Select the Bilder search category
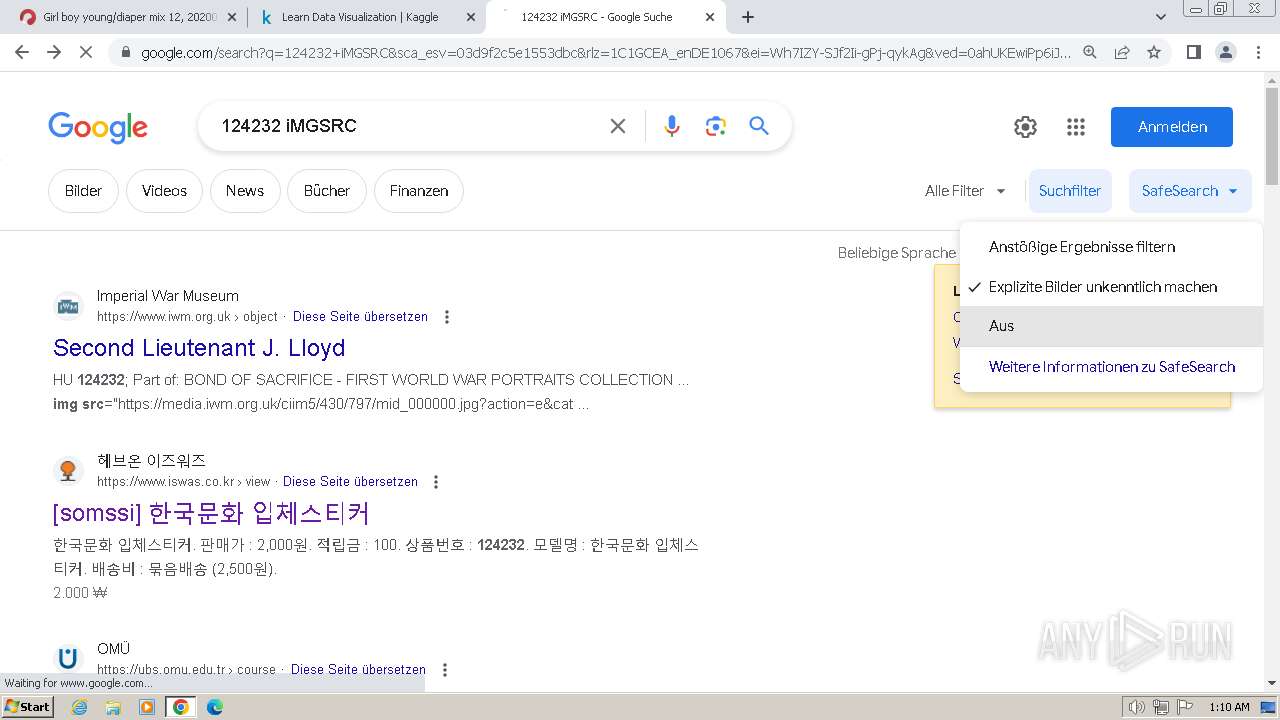This screenshot has width=1280, height=720. pos(83,191)
